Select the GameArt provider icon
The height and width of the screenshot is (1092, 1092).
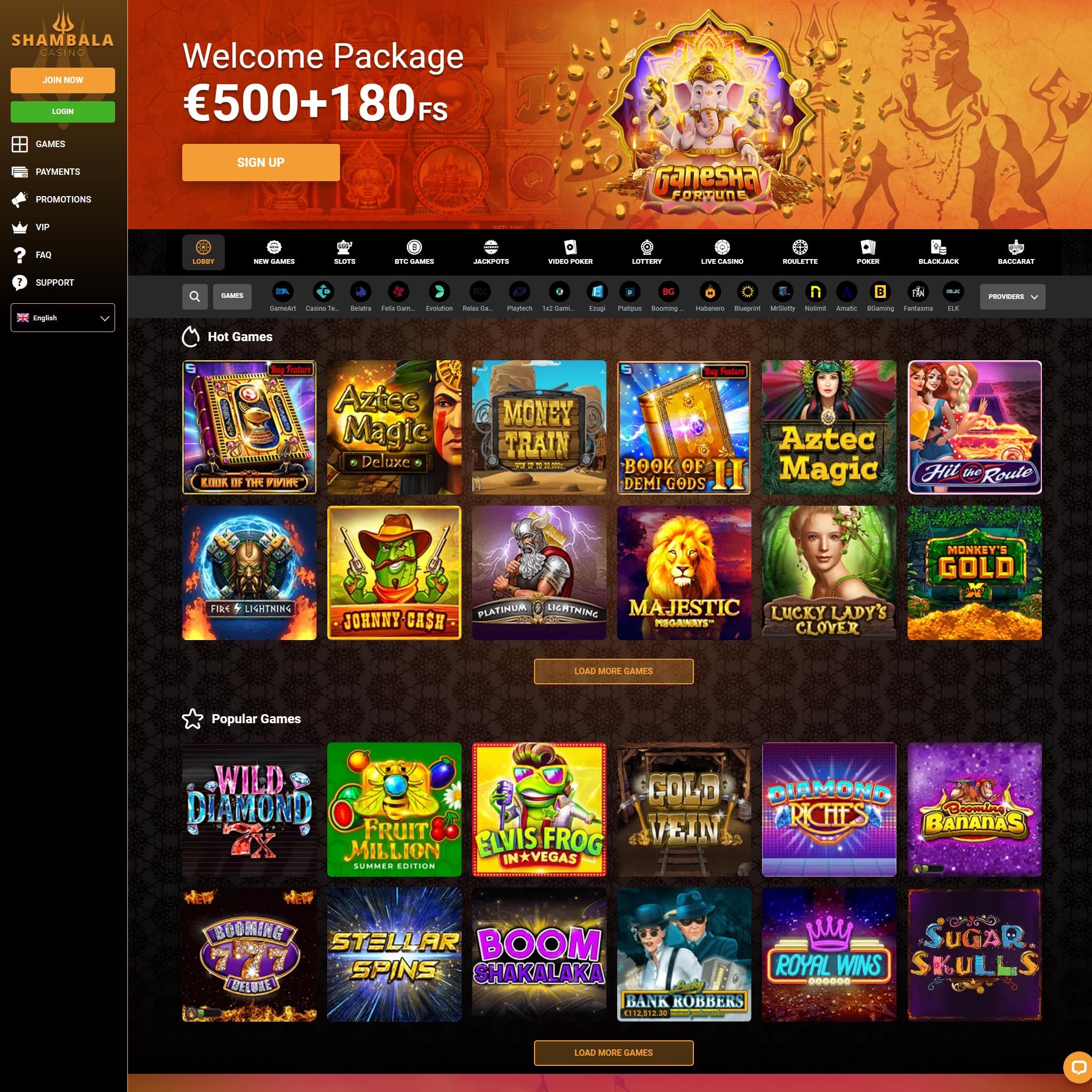point(282,292)
